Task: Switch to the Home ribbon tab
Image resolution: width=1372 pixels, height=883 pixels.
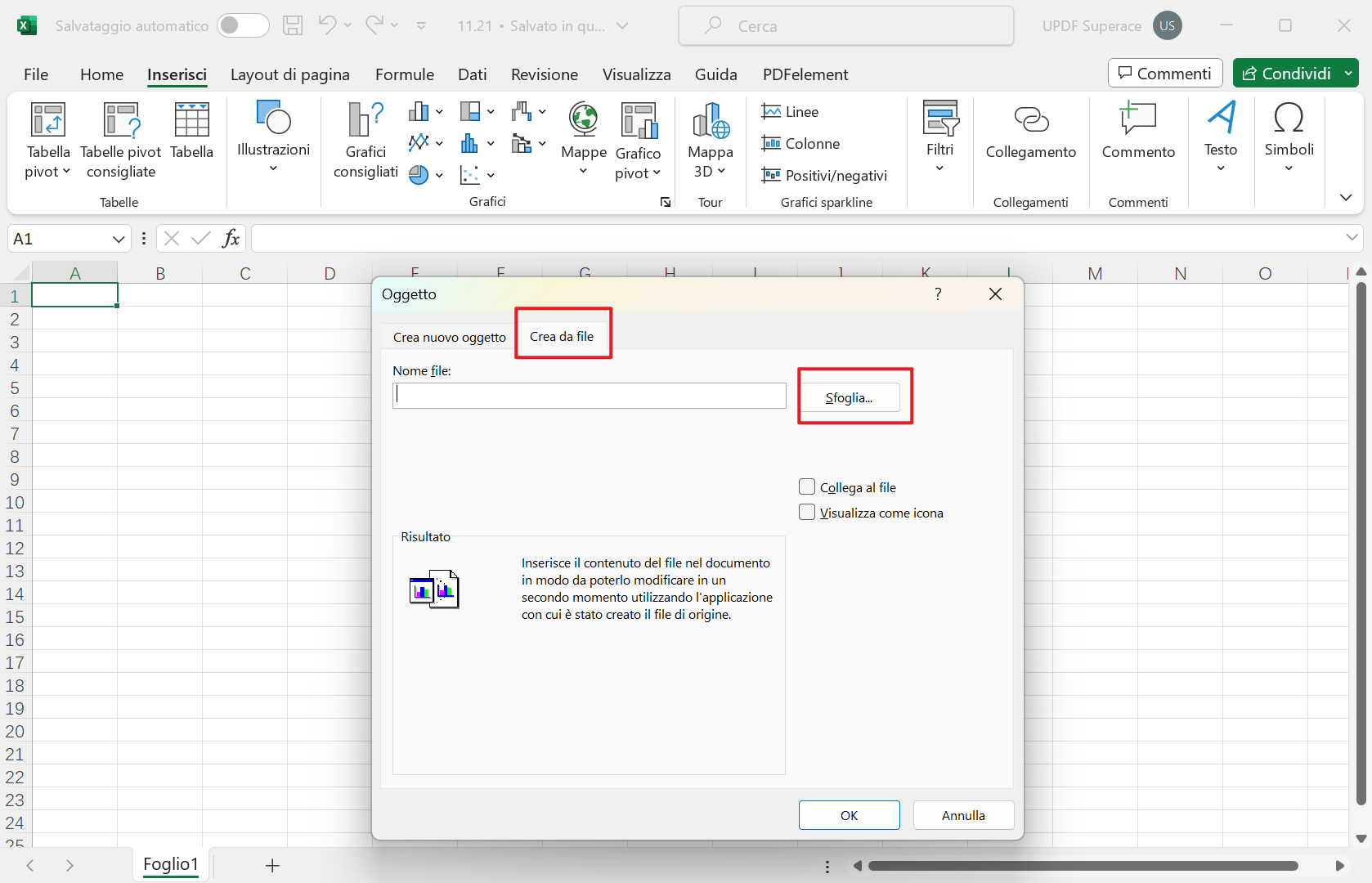Action: pos(101,74)
